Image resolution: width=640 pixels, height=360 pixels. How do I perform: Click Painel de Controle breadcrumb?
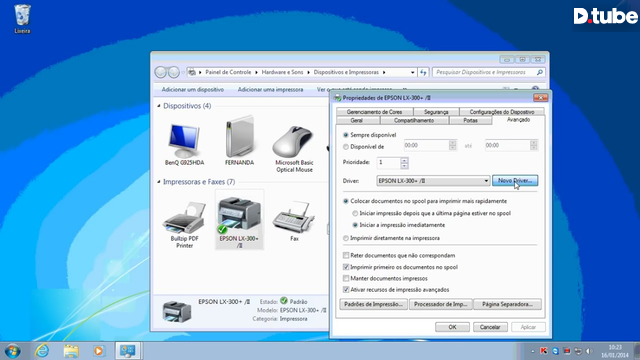click(x=228, y=72)
